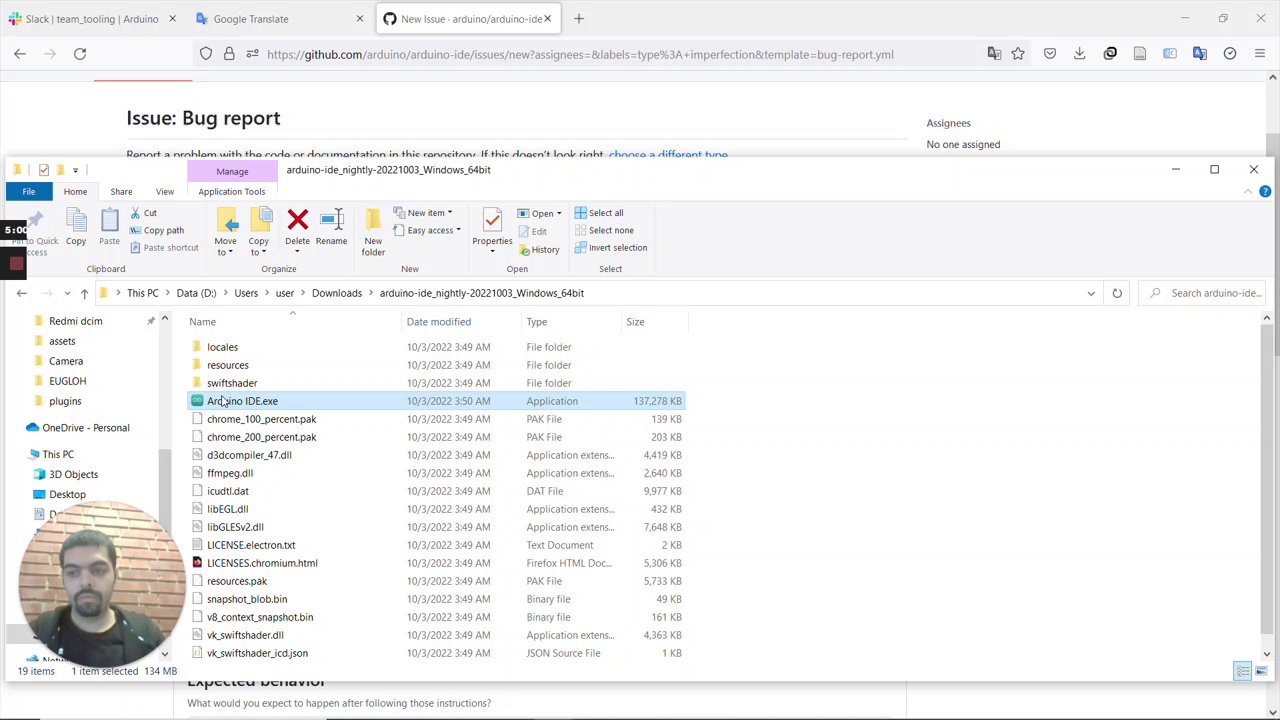Select OneDrive - Personal in navigation pane
The height and width of the screenshot is (720, 1280).
coord(86,428)
